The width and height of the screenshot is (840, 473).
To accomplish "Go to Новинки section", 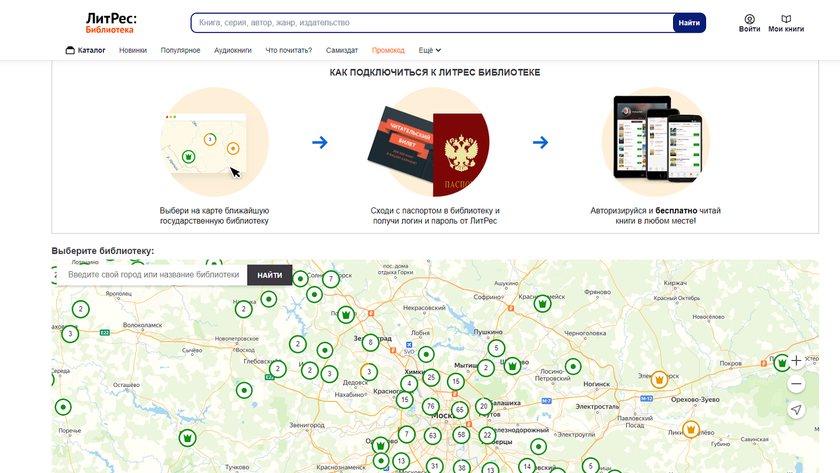I will 133,50.
